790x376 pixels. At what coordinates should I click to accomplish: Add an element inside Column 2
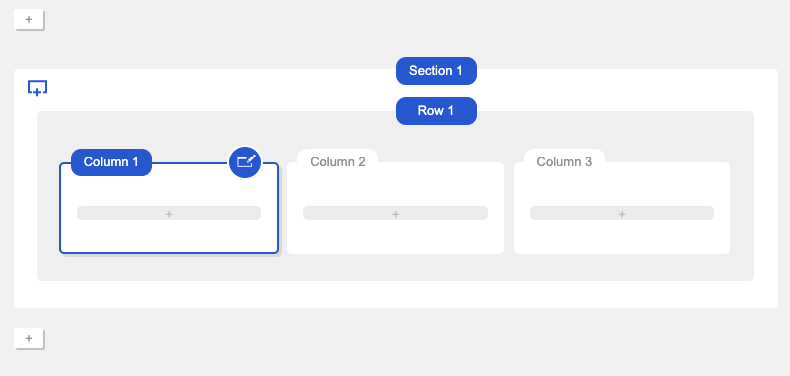click(x=396, y=213)
